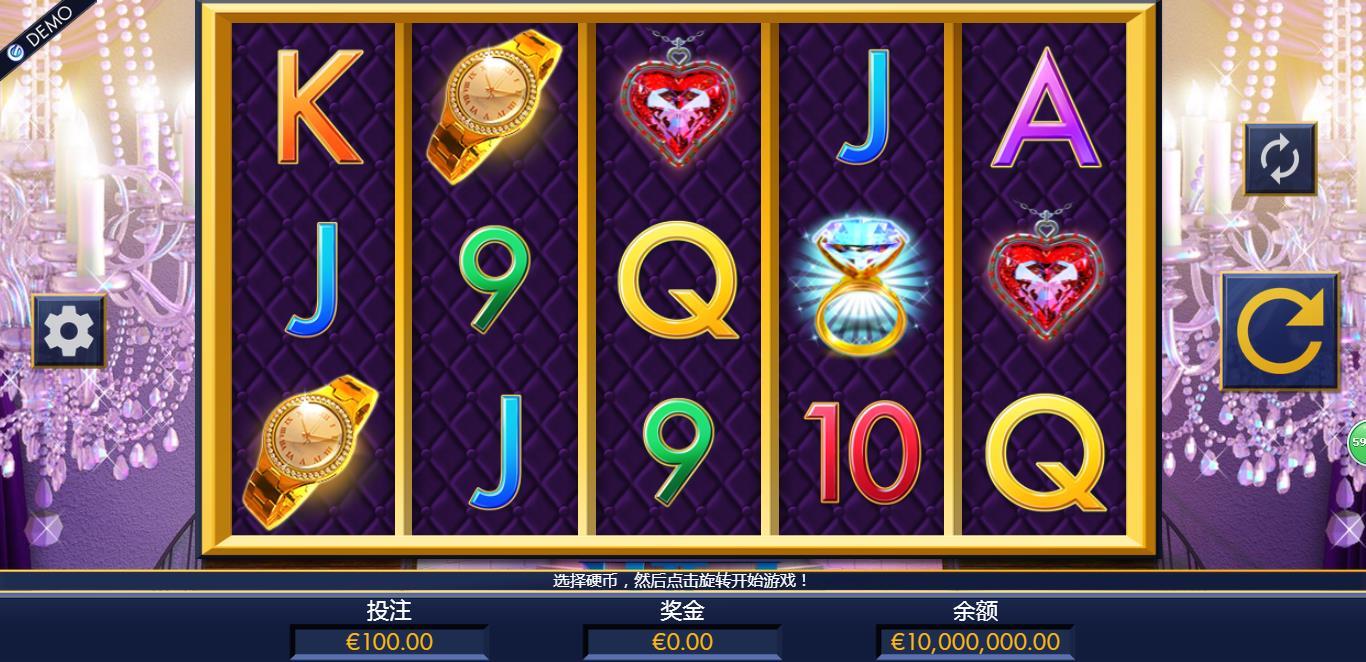1366x662 pixels.
Task: Click the green circular badge at right edge
Action: click(x=1357, y=441)
